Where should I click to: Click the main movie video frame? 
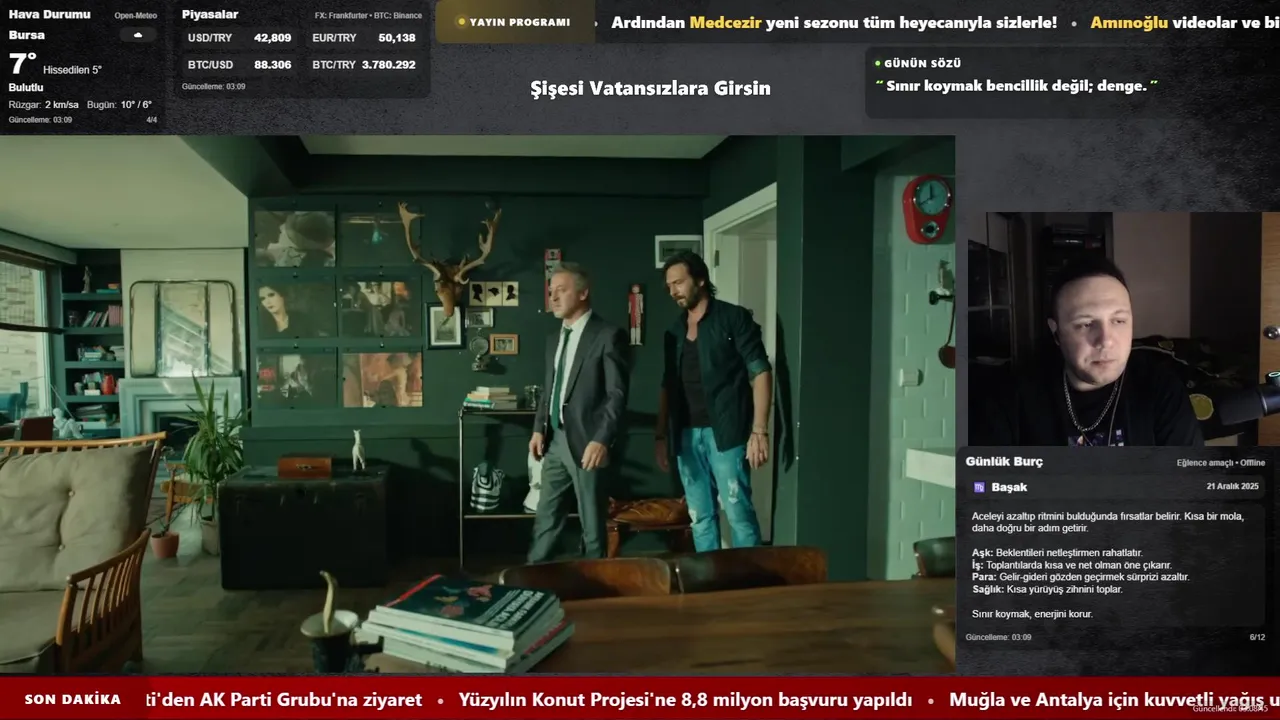tap(477, 405)
